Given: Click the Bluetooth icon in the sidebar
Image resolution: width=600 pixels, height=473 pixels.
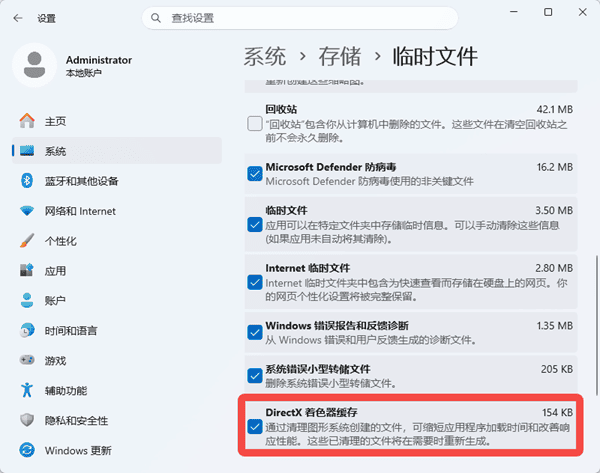Looking at the screenshot, I should coord(27,181).
